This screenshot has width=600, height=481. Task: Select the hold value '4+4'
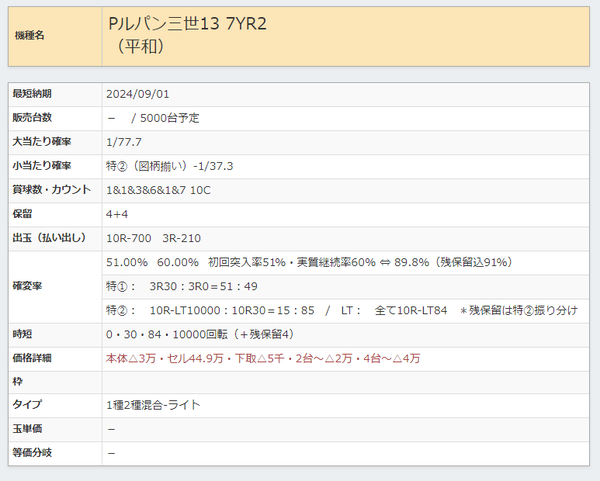(x=117, y=214)
